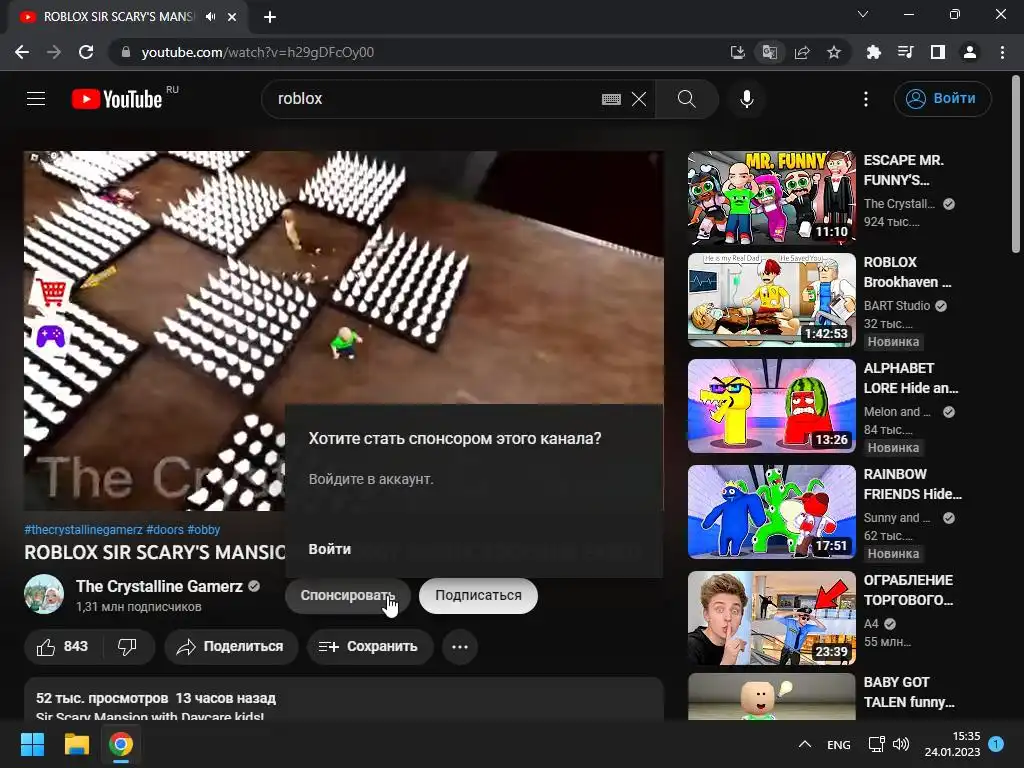Start voice search with the microphone
This screenshot has width=1024, height=768.
tap(746, 99)
